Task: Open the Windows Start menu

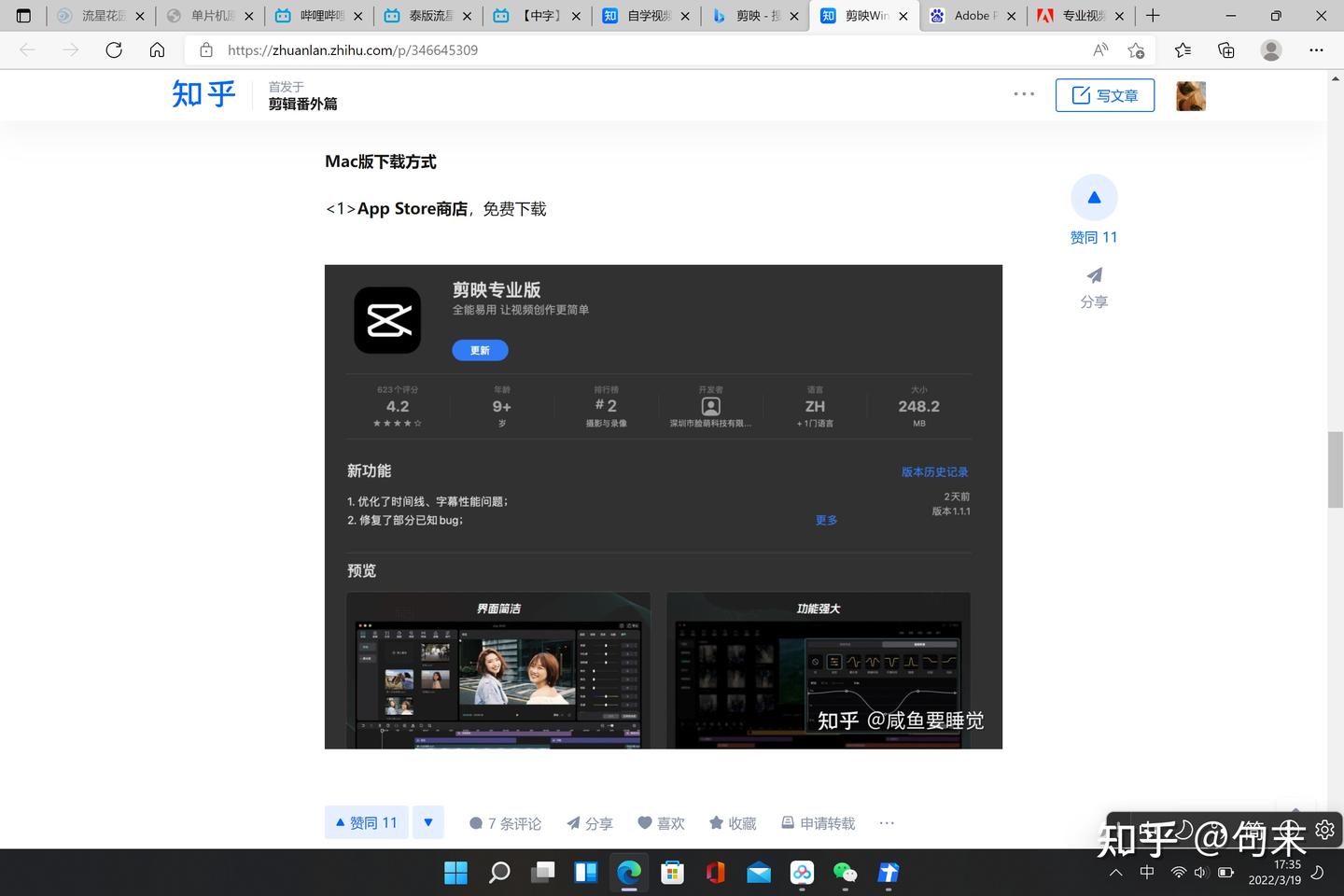Action: pyautogui.click(x=455, y=873)
